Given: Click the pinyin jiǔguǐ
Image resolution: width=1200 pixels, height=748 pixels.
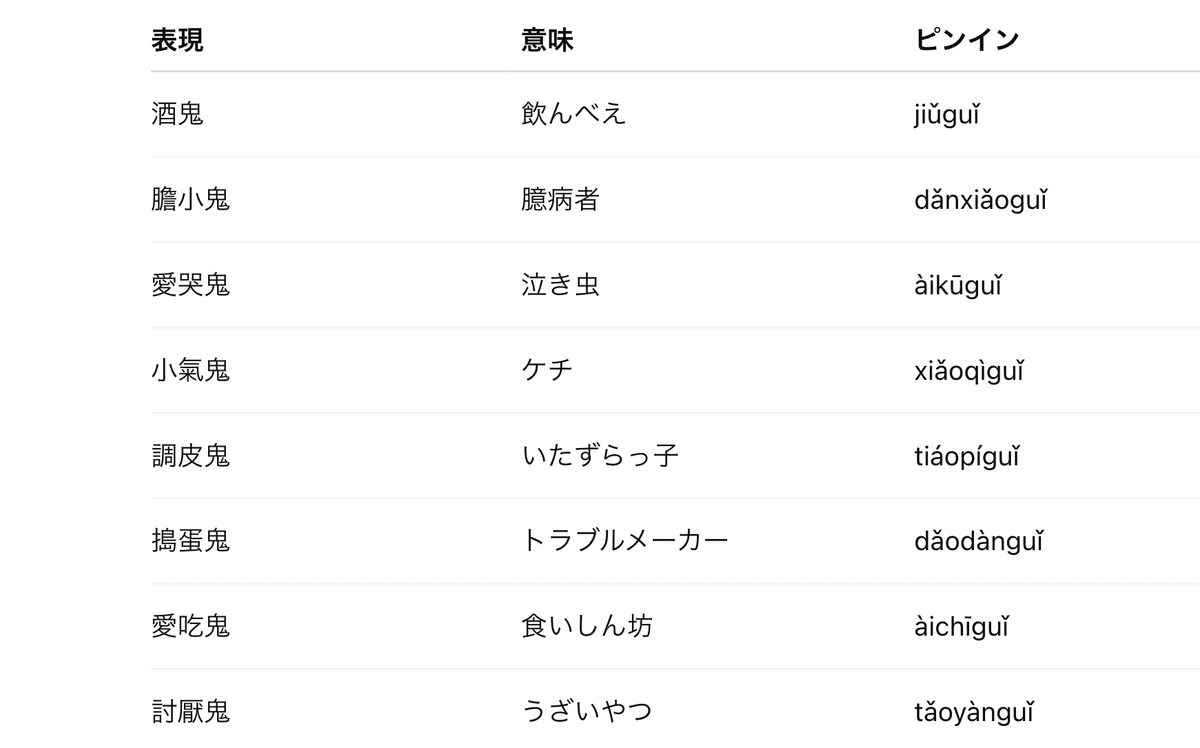Looking at the screenshot, I should pos(946,114).
